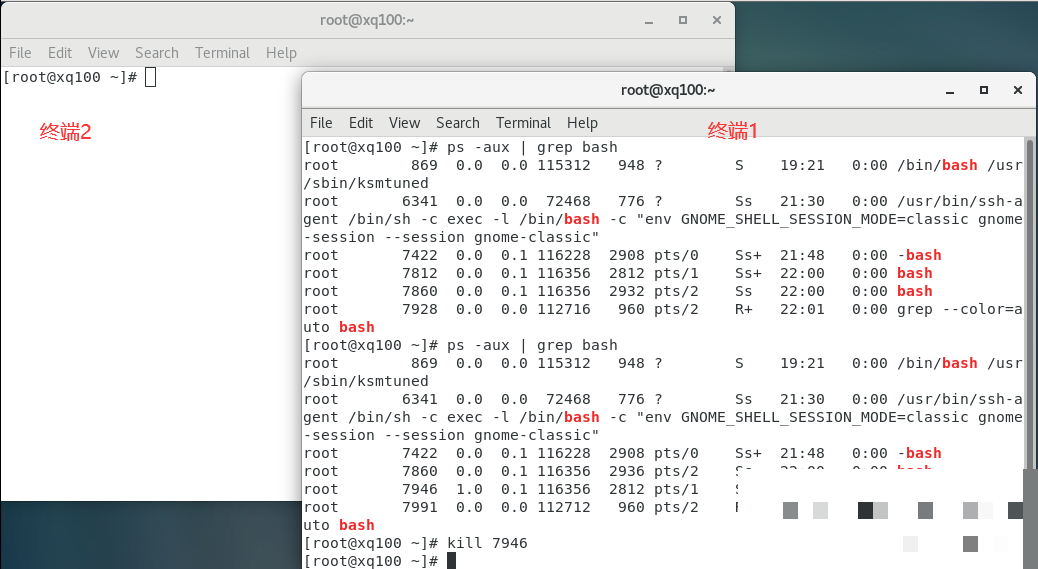Click the first 'ps -aux | grep bash' command
Screen dimensions: 1038x569
click(x=532, y=147)
